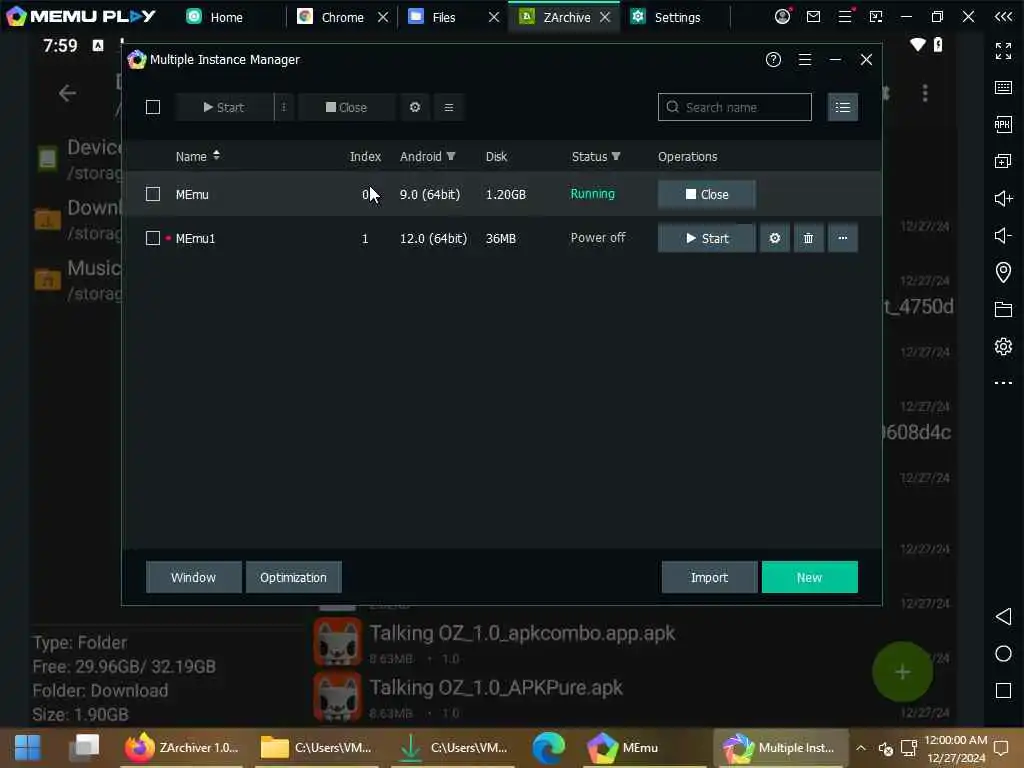Open MEmu settings gear in sidebar
This screenshot has width=1024, height=768.
[1003, 346]
